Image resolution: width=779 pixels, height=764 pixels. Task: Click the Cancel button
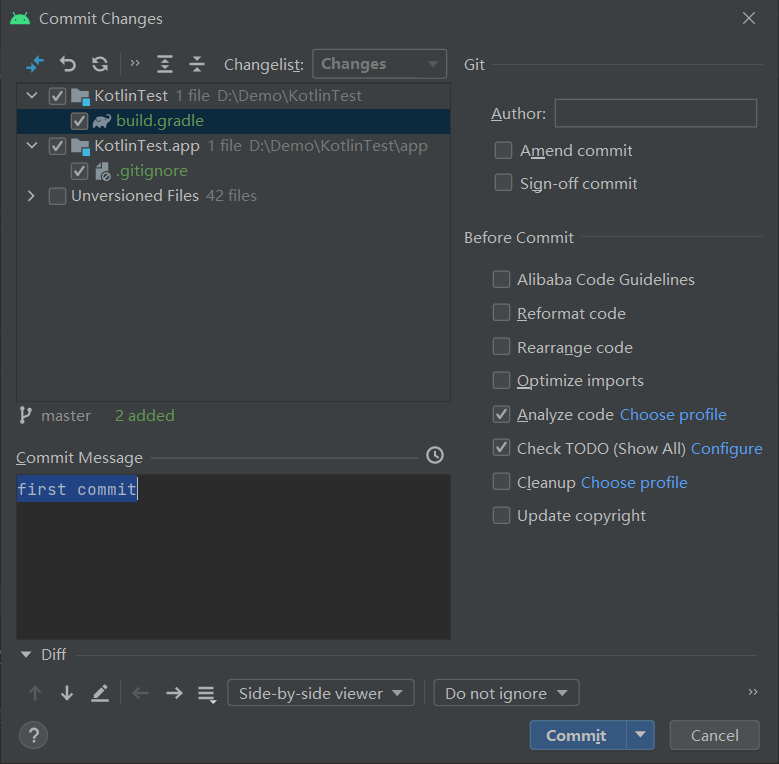[x=714, y=735]
